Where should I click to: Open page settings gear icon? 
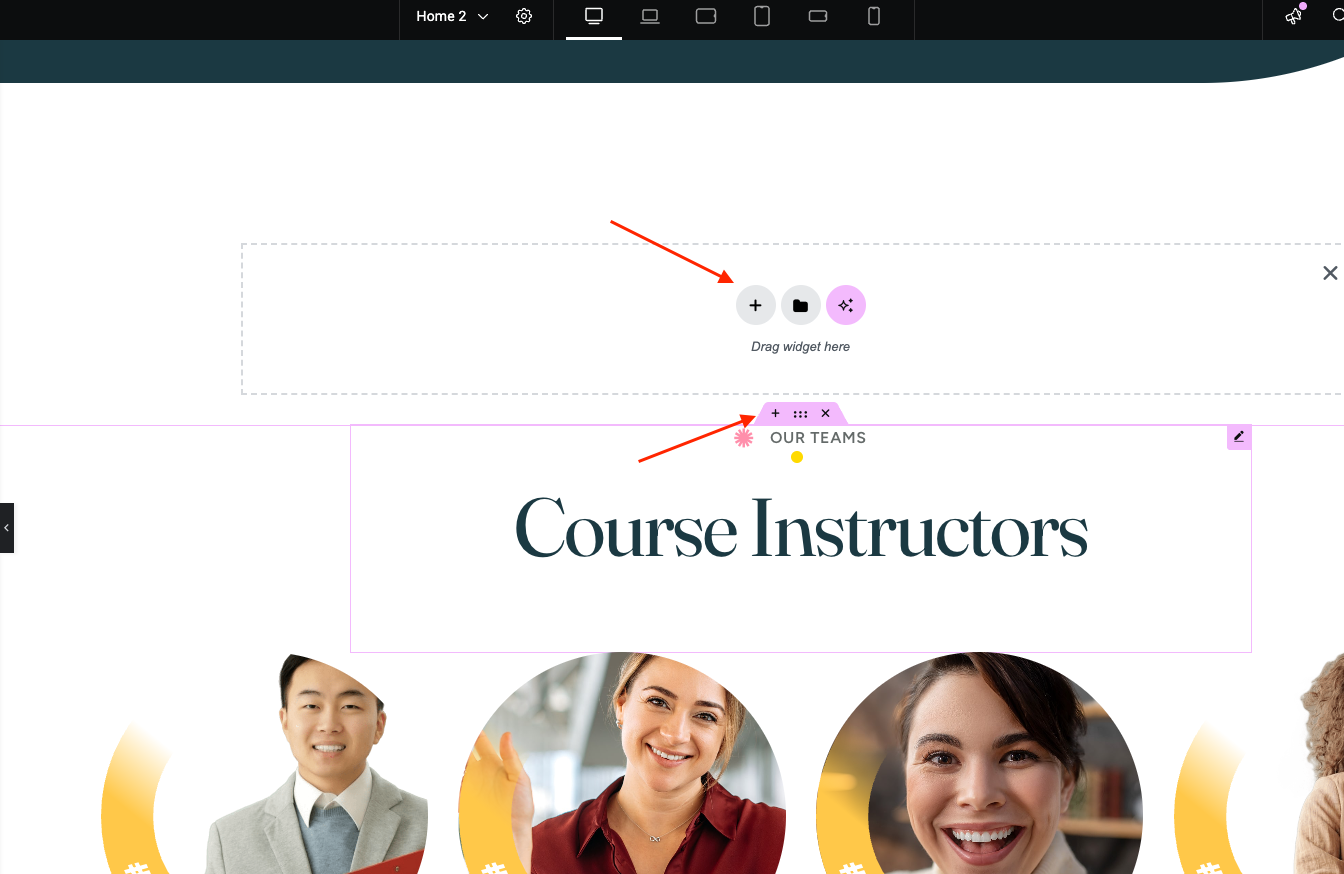[x=524, y=17]
